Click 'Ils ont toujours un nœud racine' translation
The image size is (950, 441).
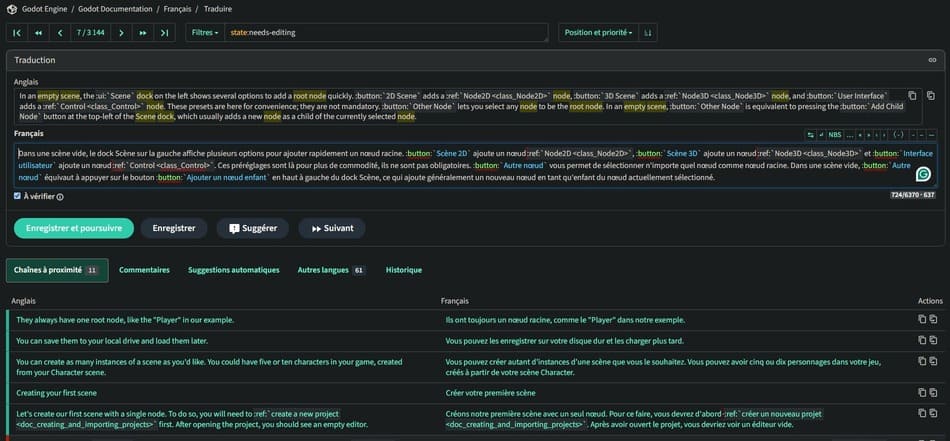pyautogui.click(x=565, y=320)
